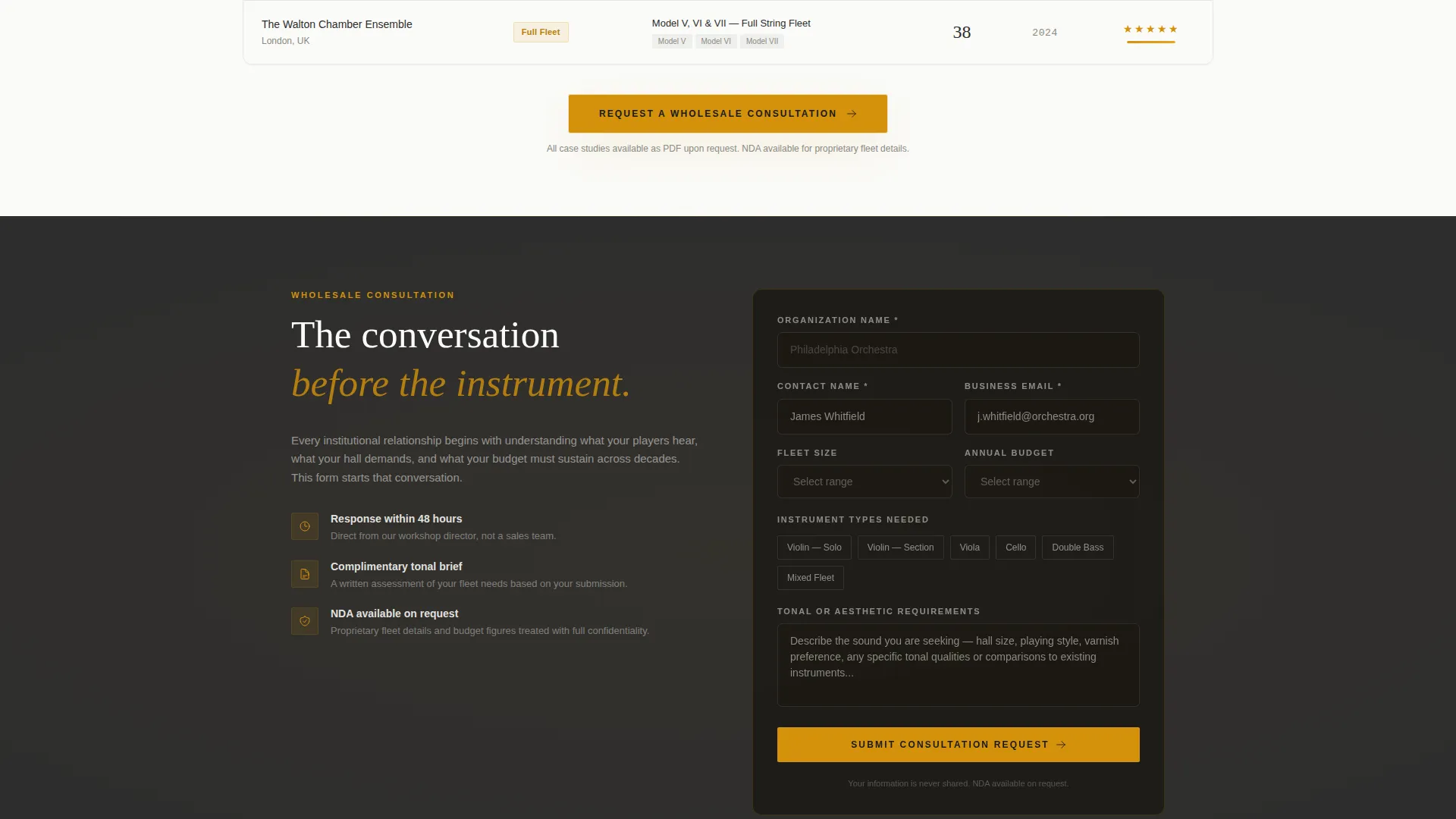1456x819 pixels.
Task: Open the Annual Budget dropdown
Action: [x=1052, y=482]
